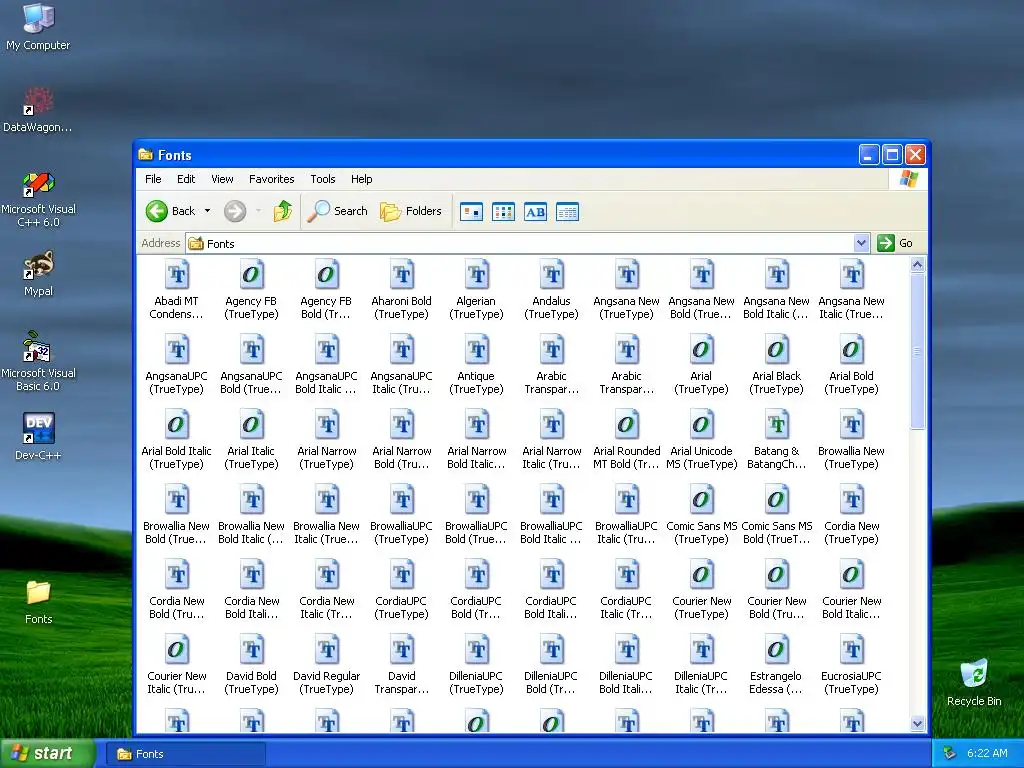
Task: Select the Arial Black font
Action: point(776,364)
